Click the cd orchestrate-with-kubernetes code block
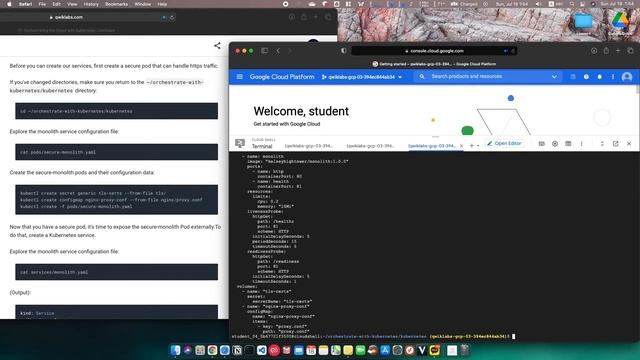 tap(116, 111)
